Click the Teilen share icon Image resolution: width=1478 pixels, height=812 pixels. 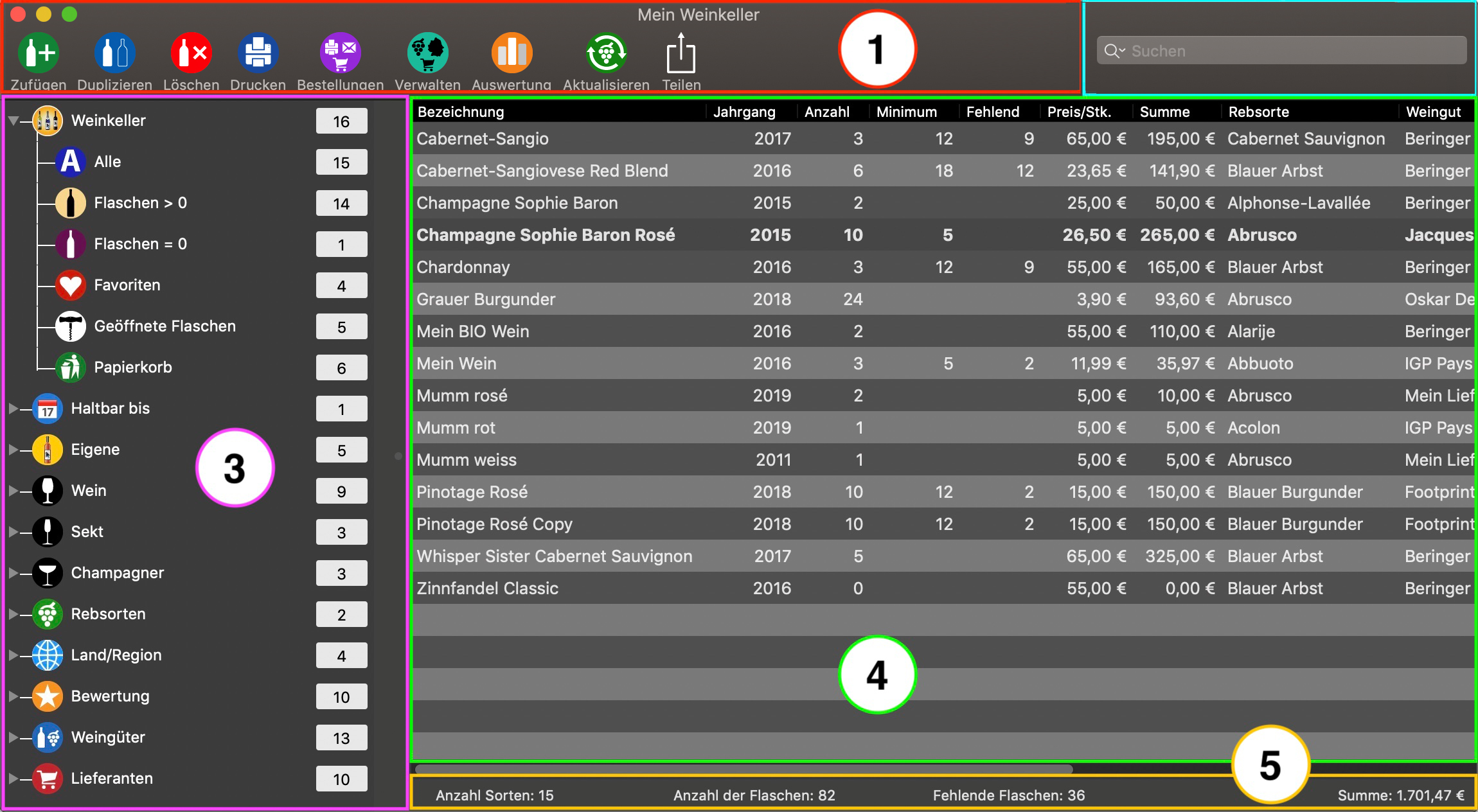[681, 53]
